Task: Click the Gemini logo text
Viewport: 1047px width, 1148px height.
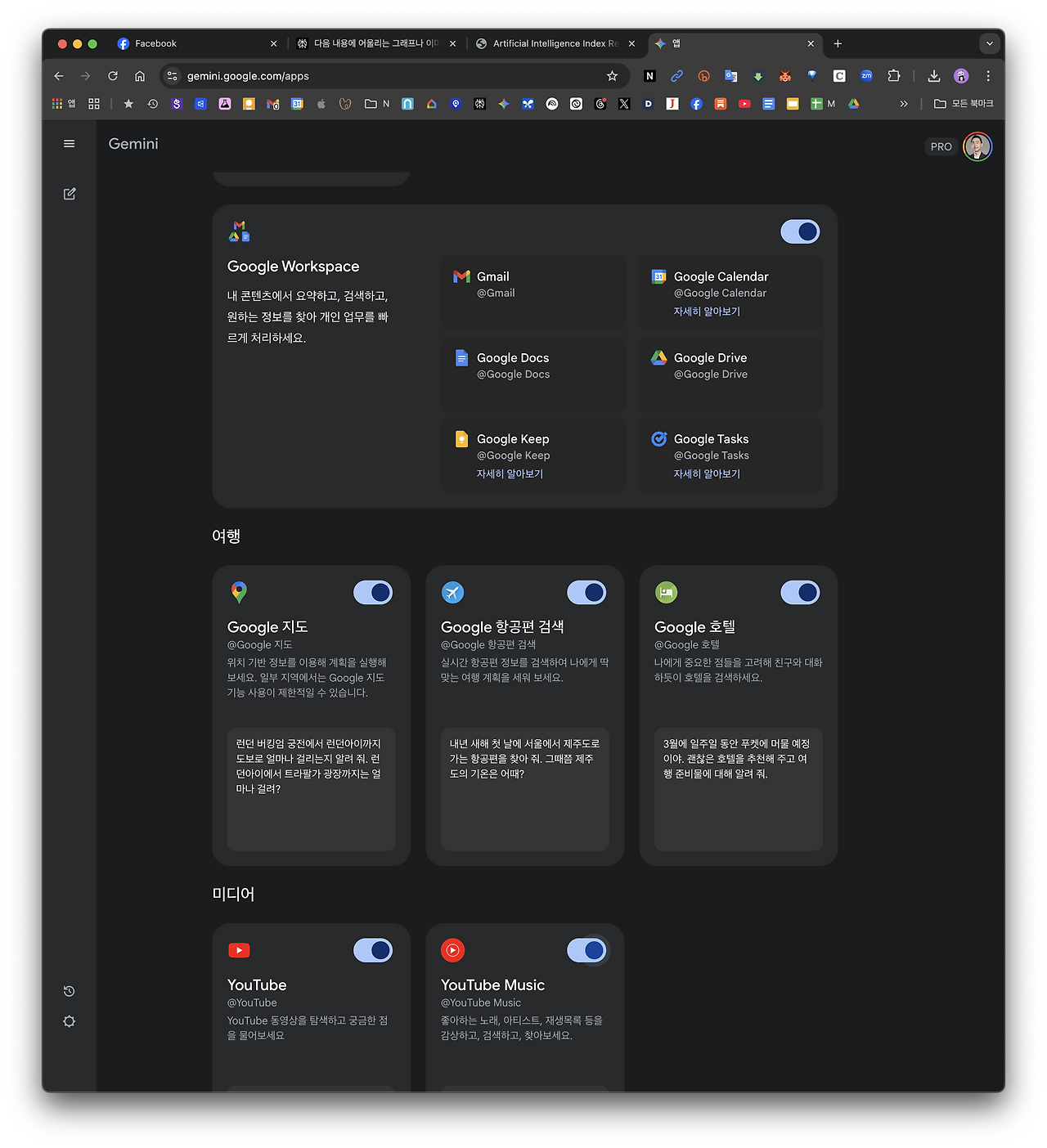Action: coord(133,144)
